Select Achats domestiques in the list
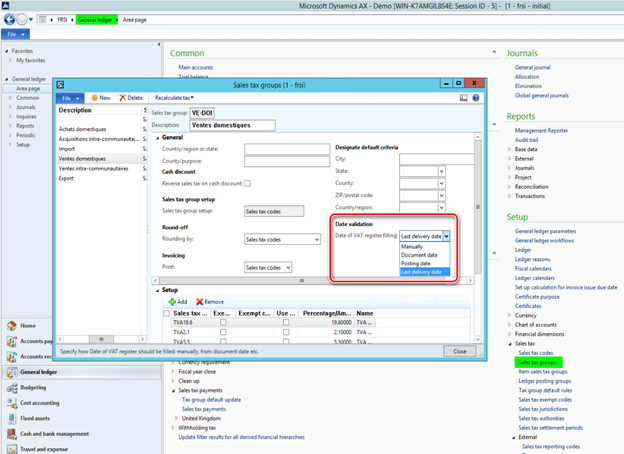Viewport: 624px width, 454px height. tap(82, 129)
